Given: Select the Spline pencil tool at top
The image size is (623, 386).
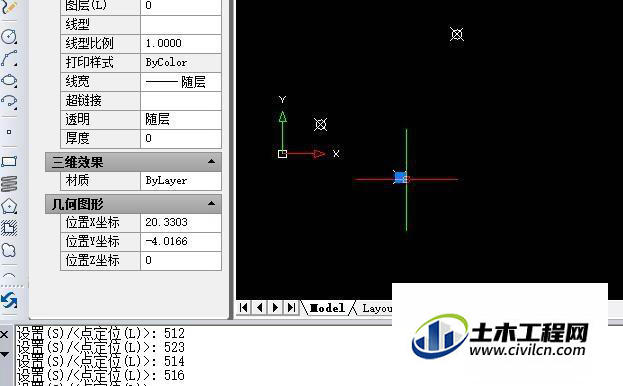Looking at the screenshot, I should tap(9, 6).
